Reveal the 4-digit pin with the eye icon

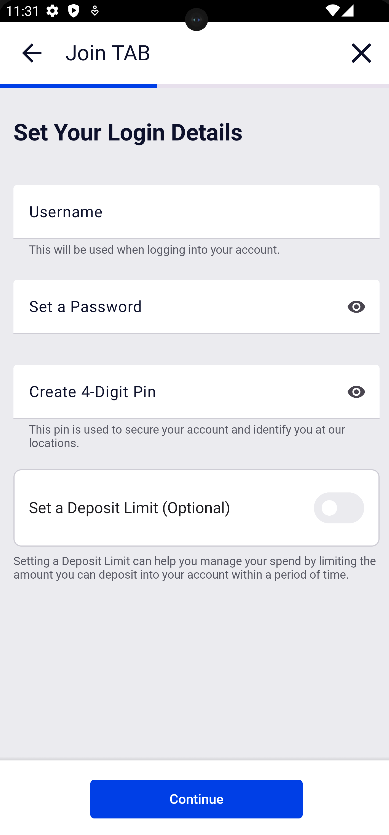tap(356, 392)
